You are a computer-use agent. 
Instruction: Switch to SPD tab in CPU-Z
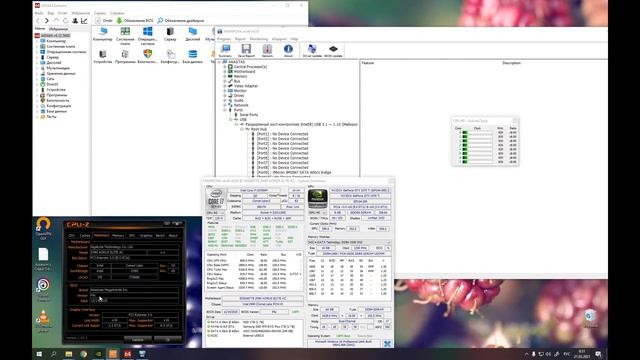(132, 236)
